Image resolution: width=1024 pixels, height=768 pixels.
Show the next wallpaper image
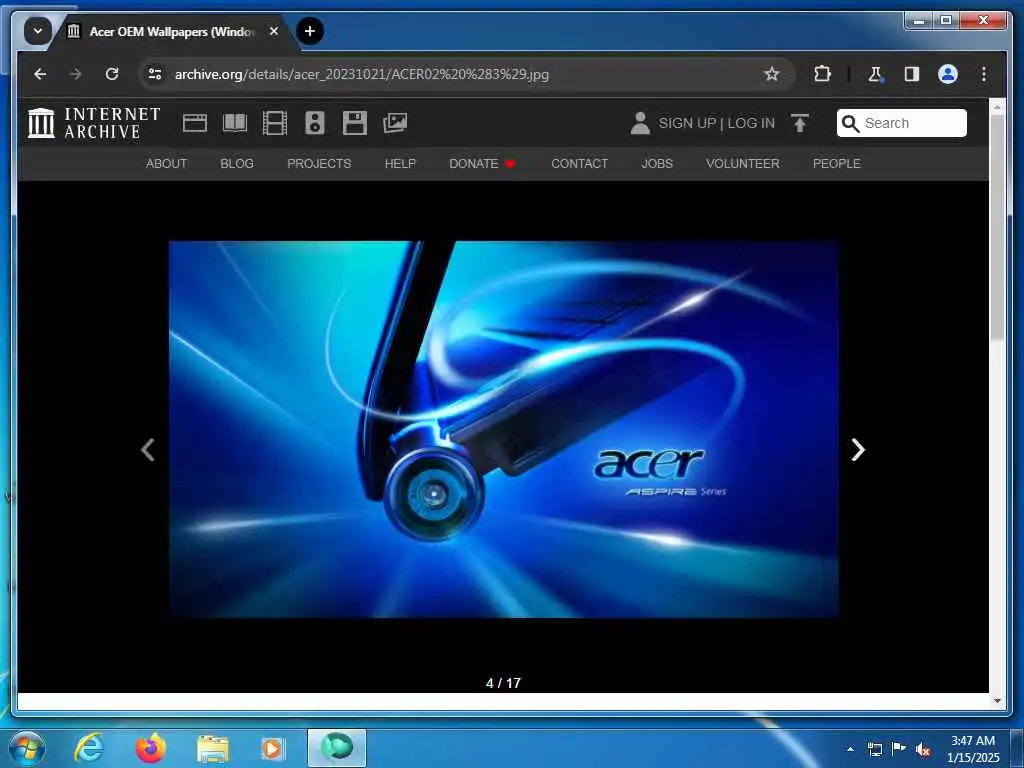click(x=858, y=449)
